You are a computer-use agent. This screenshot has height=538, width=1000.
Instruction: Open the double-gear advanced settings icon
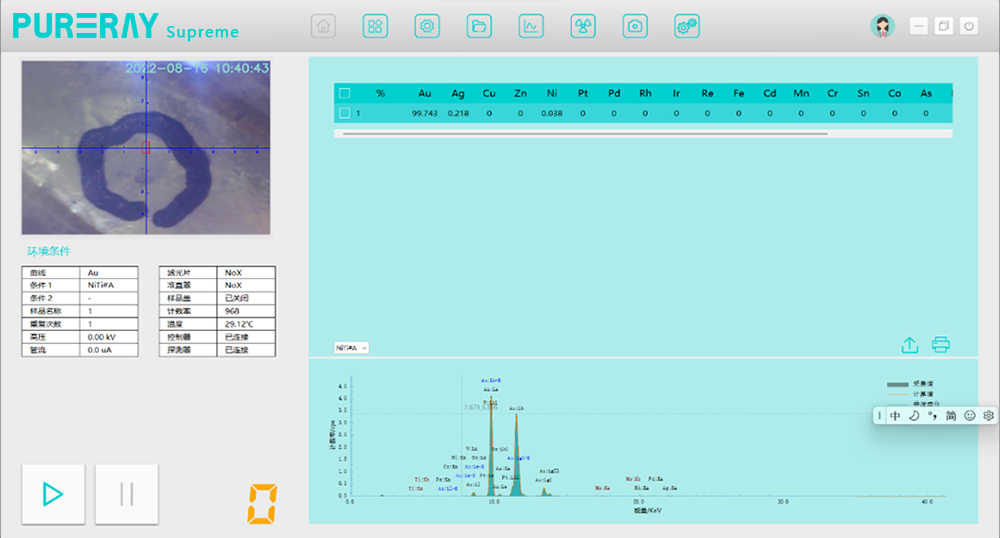click(687, 27)
